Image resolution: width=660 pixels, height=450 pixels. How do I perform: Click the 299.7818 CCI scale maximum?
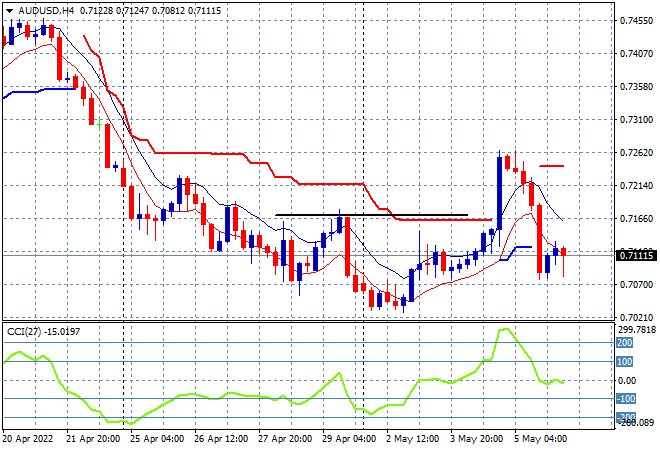[636, 330]
